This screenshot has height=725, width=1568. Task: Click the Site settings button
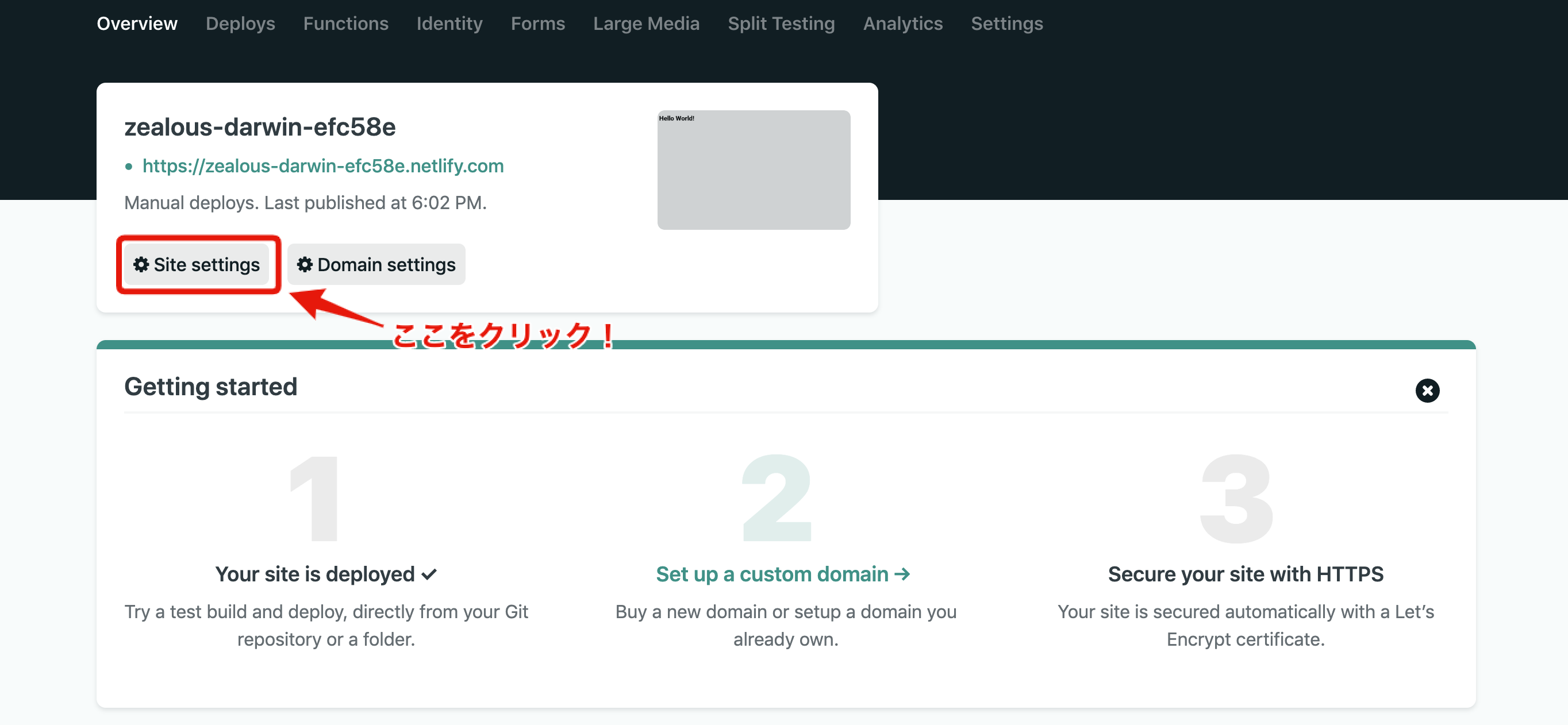tap(197, 265)
